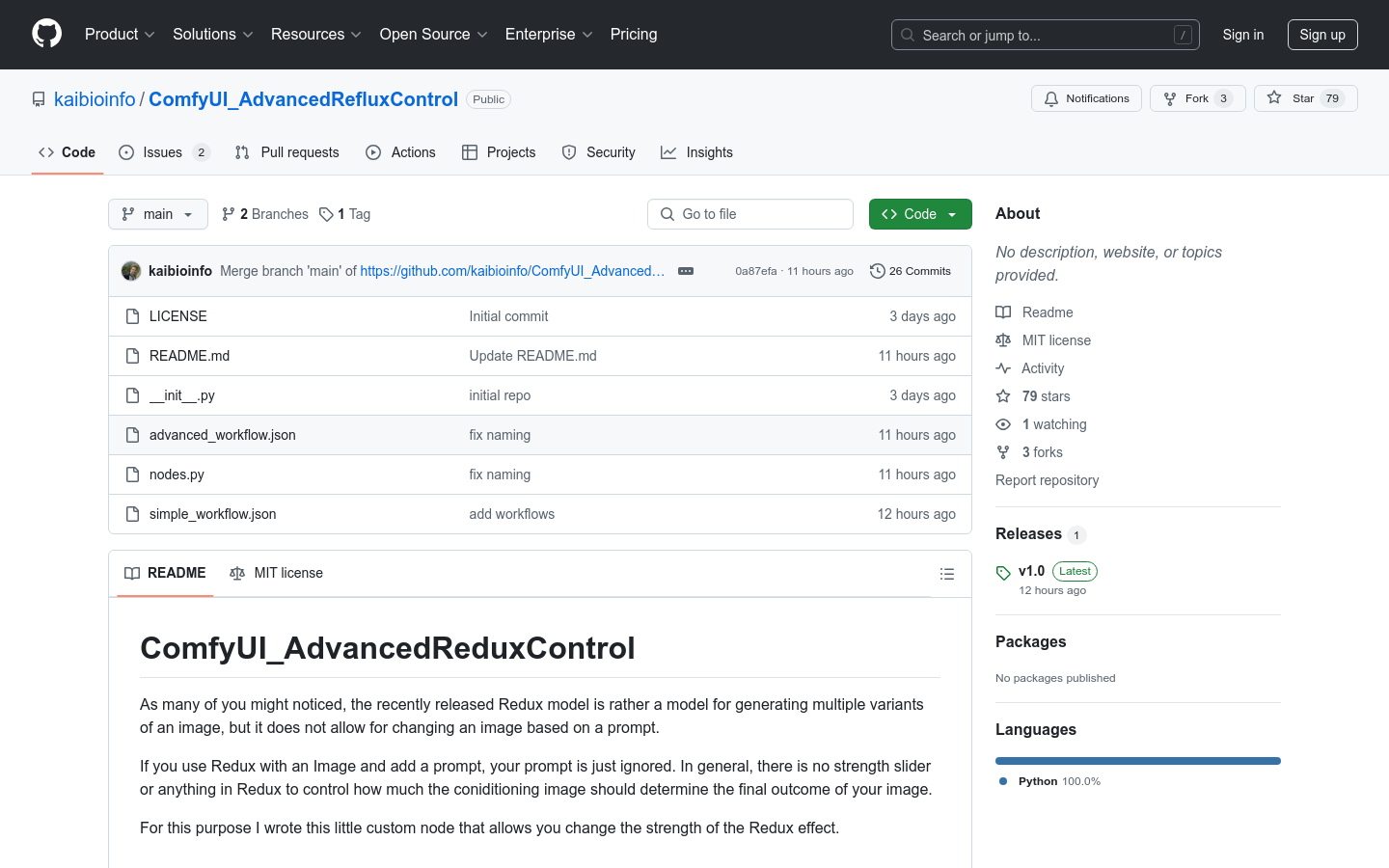Open the 'Update README.md' commit message
This screenshot has height=868, width=1389.
click(x=532, y=356)
